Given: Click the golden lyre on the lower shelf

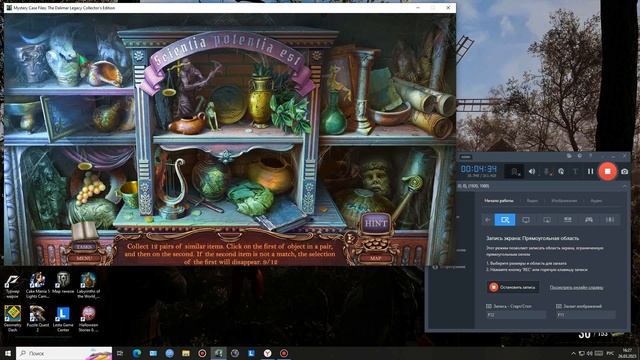Looking at the screenshot, I should click(x=173, y=188).
